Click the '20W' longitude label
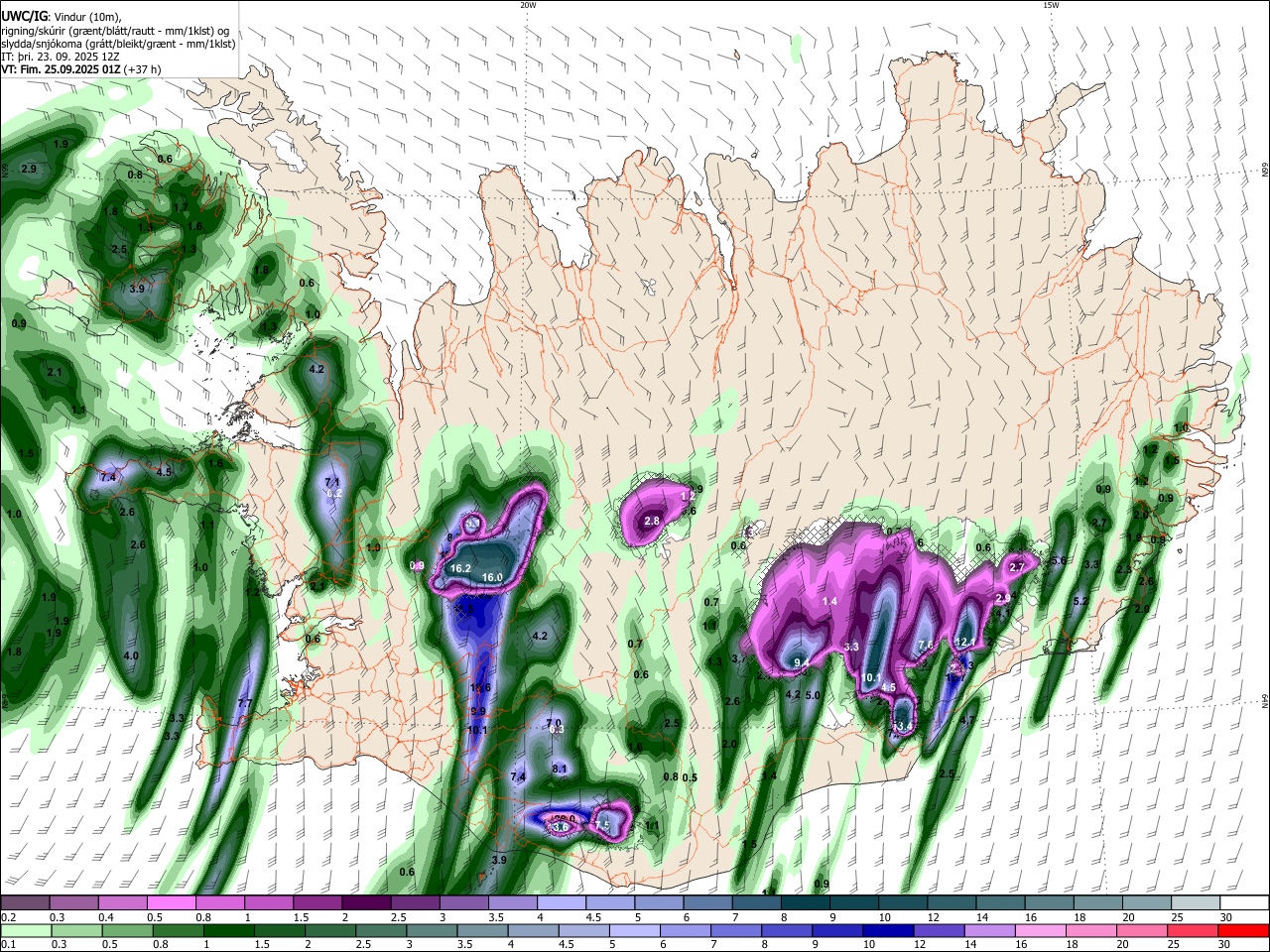This screenshot has width=1270, height=952. (528, 5)
